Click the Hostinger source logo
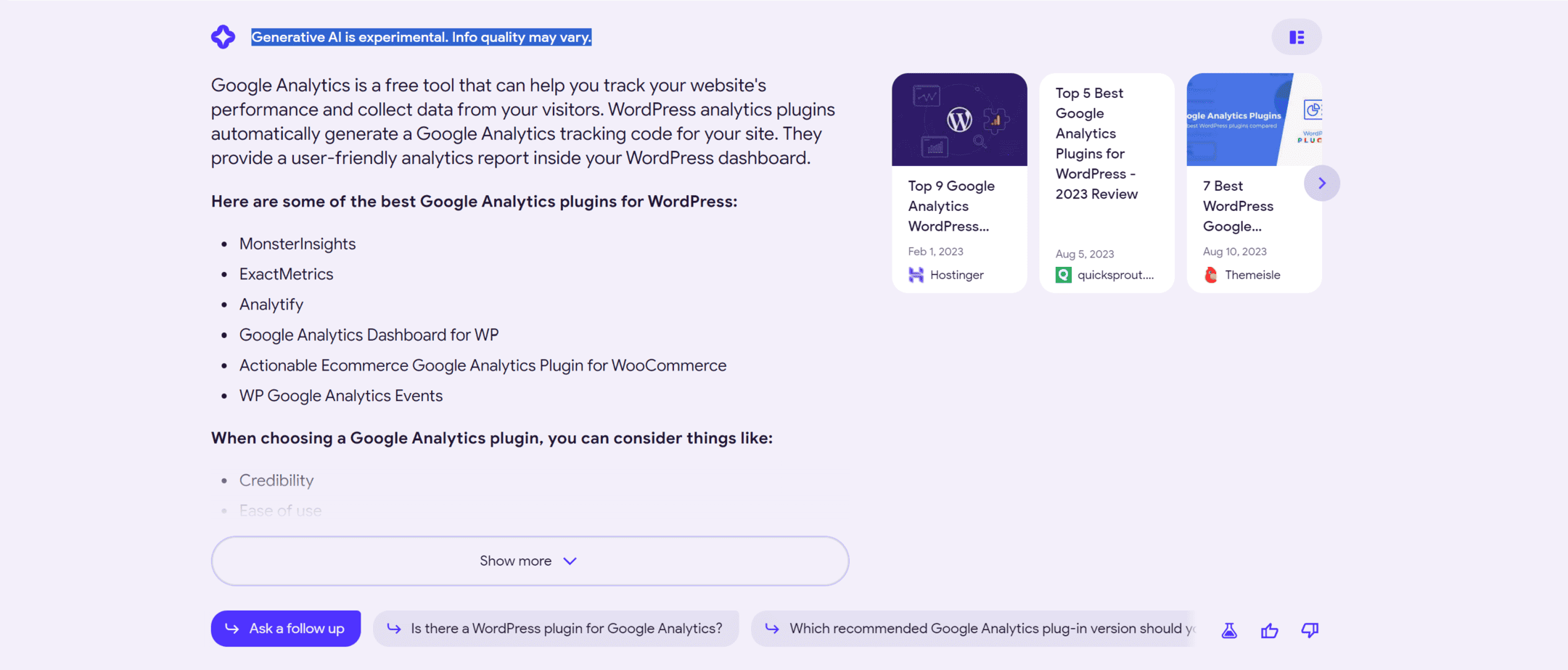1568x670 pixels. pos(916,275)
